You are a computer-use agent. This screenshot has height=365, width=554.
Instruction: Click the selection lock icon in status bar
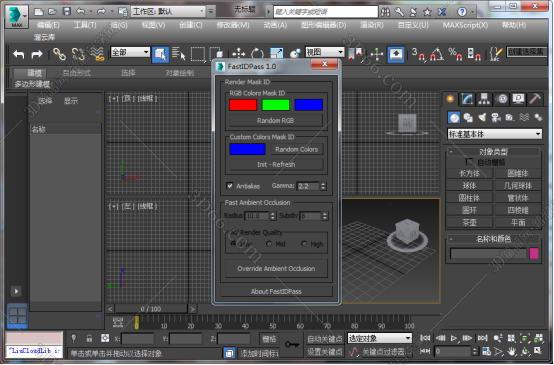point(89,338)
